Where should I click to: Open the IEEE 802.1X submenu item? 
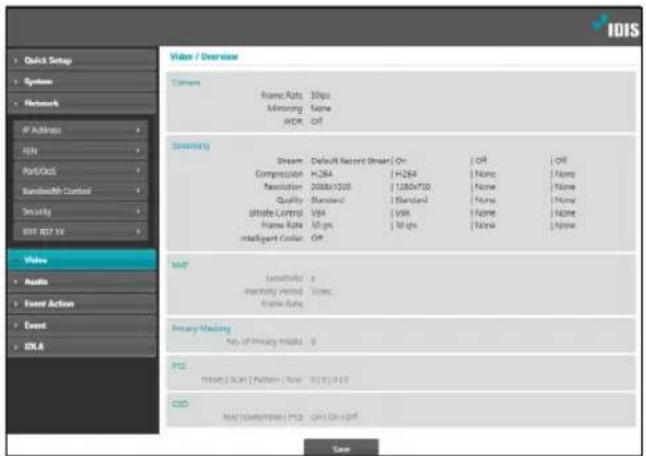tap(81, 232)
